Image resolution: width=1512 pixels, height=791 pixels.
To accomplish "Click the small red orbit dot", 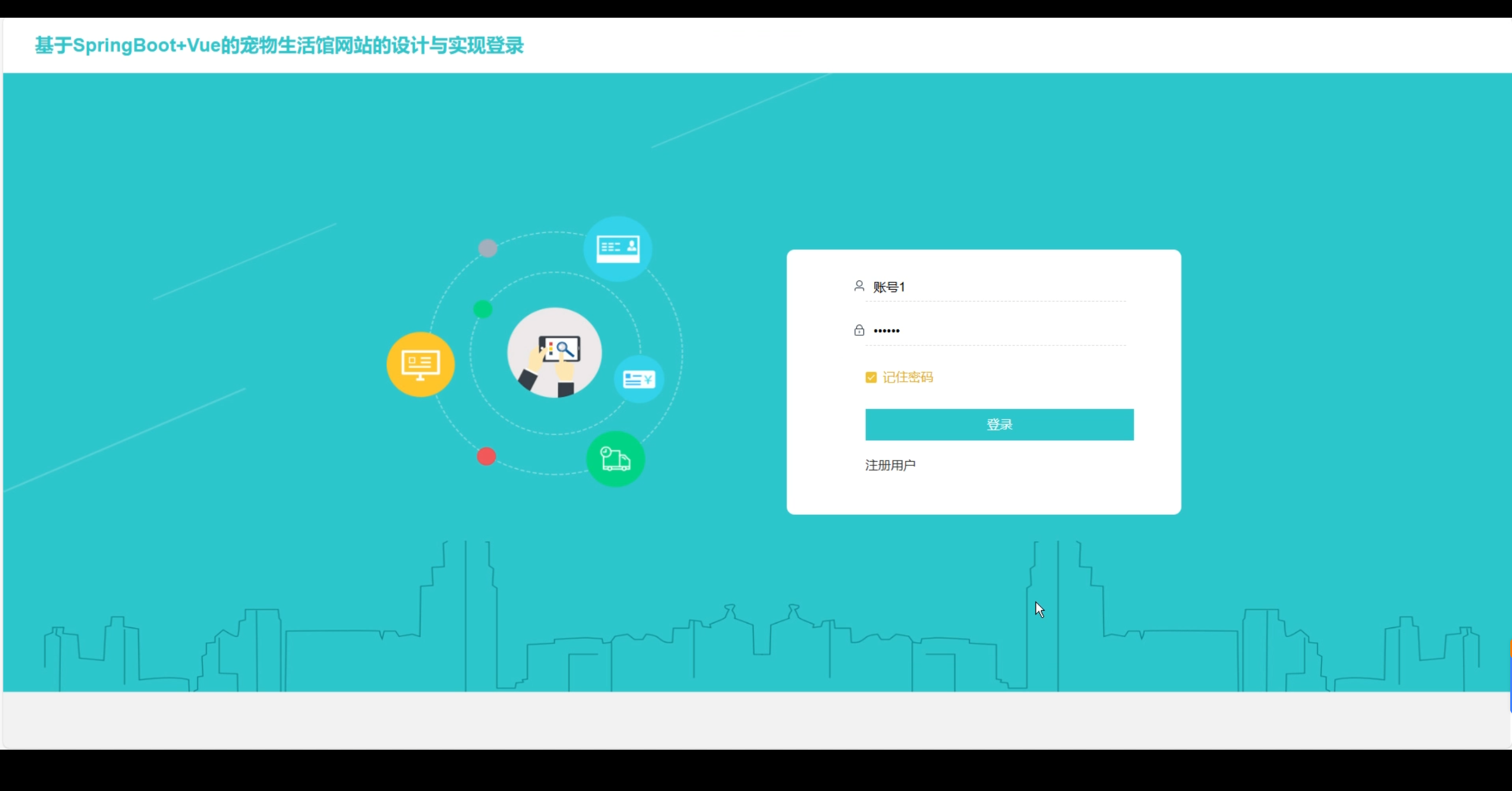I will coord(486,456).
